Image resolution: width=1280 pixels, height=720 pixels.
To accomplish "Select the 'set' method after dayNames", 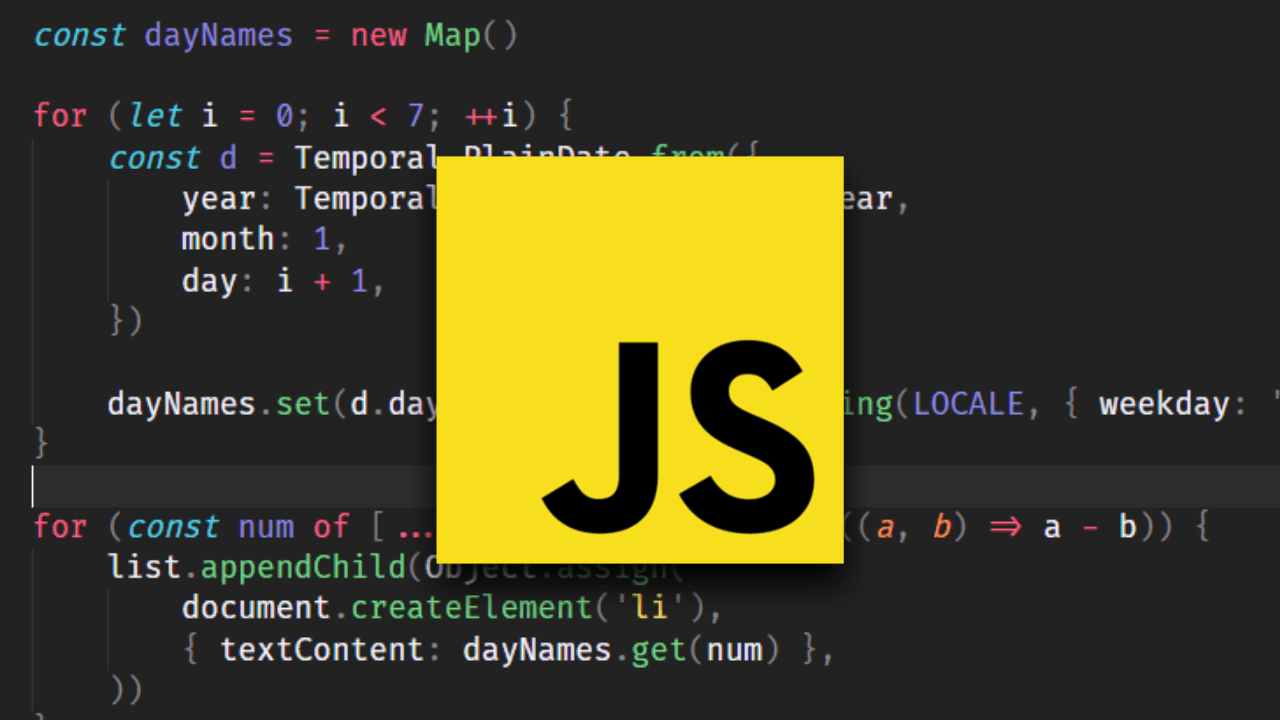I will coord(304,404).
